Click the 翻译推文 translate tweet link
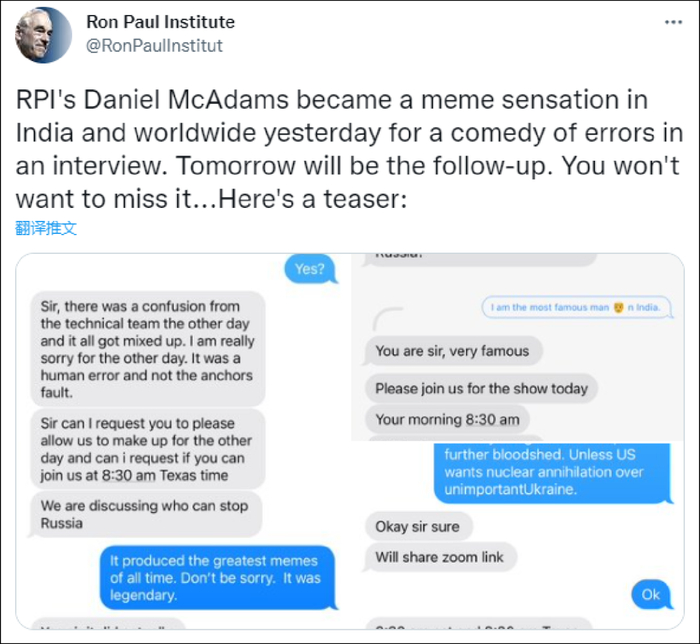The height and width of the screenshot is (644, 700). click(x=46, y=228)
